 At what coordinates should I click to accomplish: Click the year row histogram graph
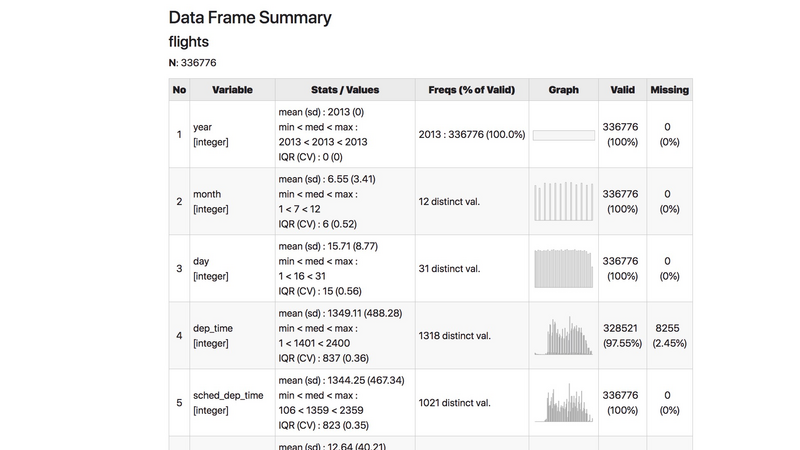pyautogui.click(x=563, y=134)
